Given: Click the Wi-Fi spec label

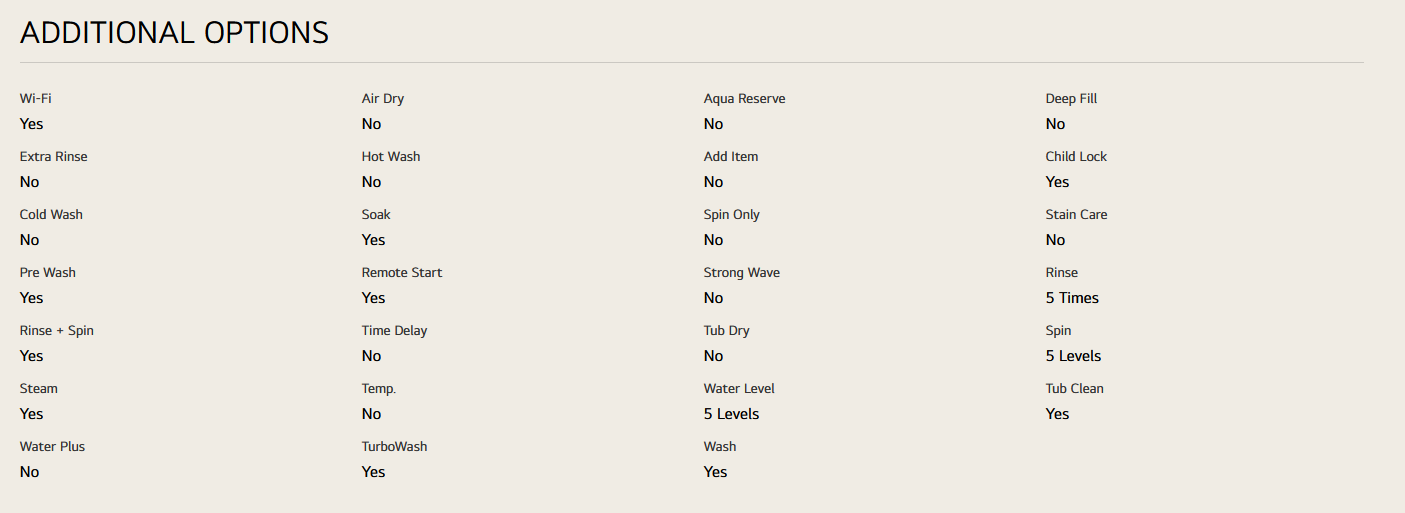Looking at the screenshot, I should pos(35,99).
